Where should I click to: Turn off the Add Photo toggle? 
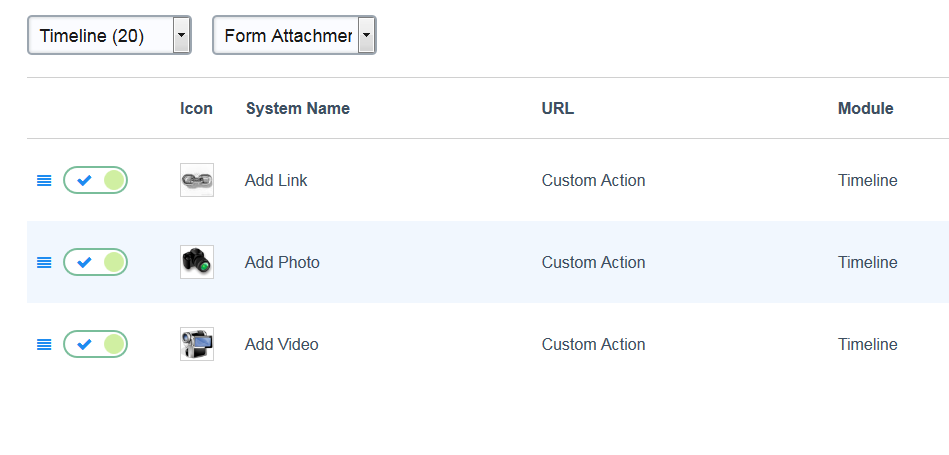point(96,262)
